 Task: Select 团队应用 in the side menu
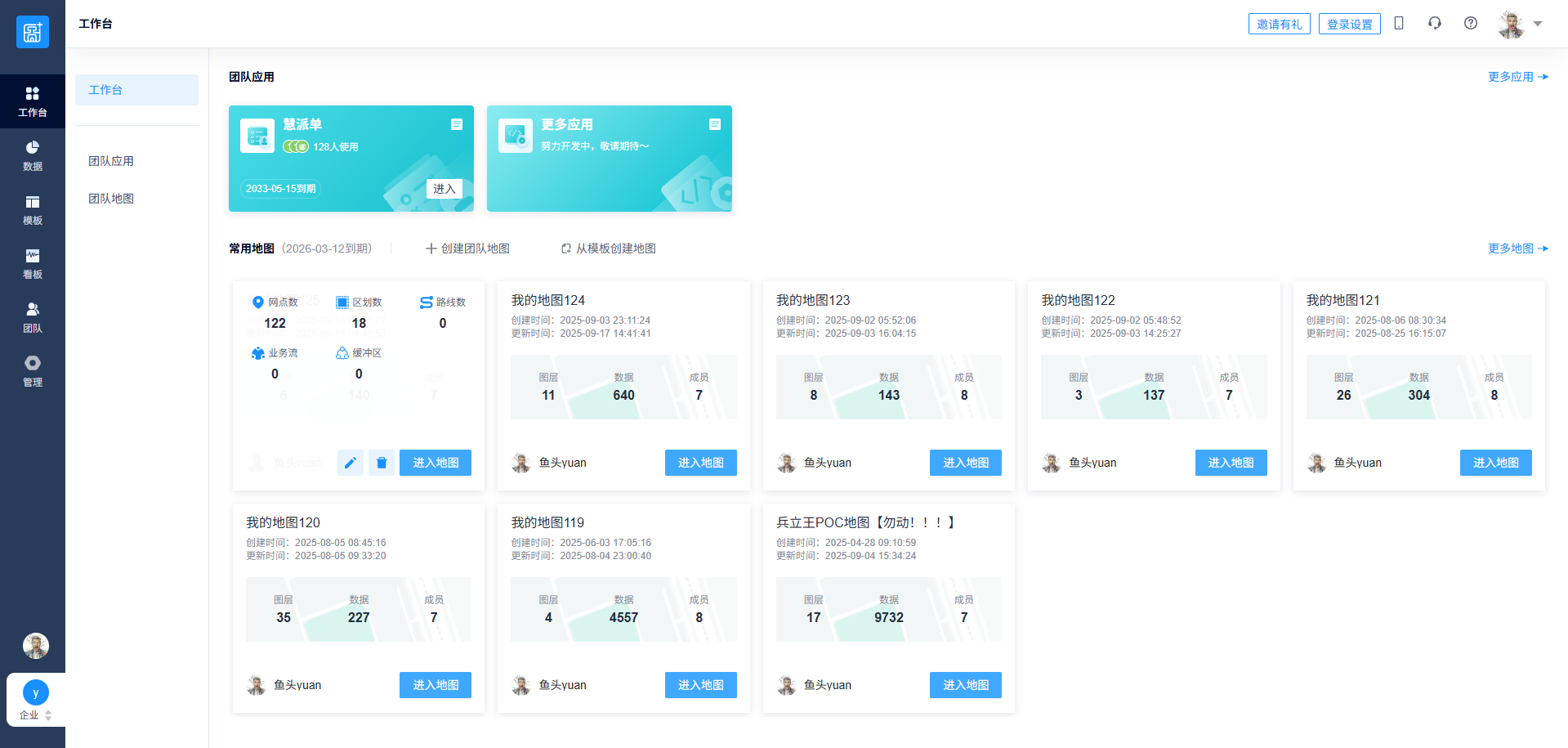111,161
